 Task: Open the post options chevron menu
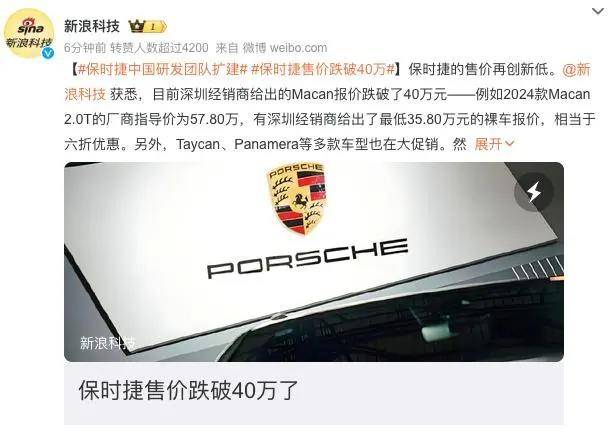(x=597, y=11)
